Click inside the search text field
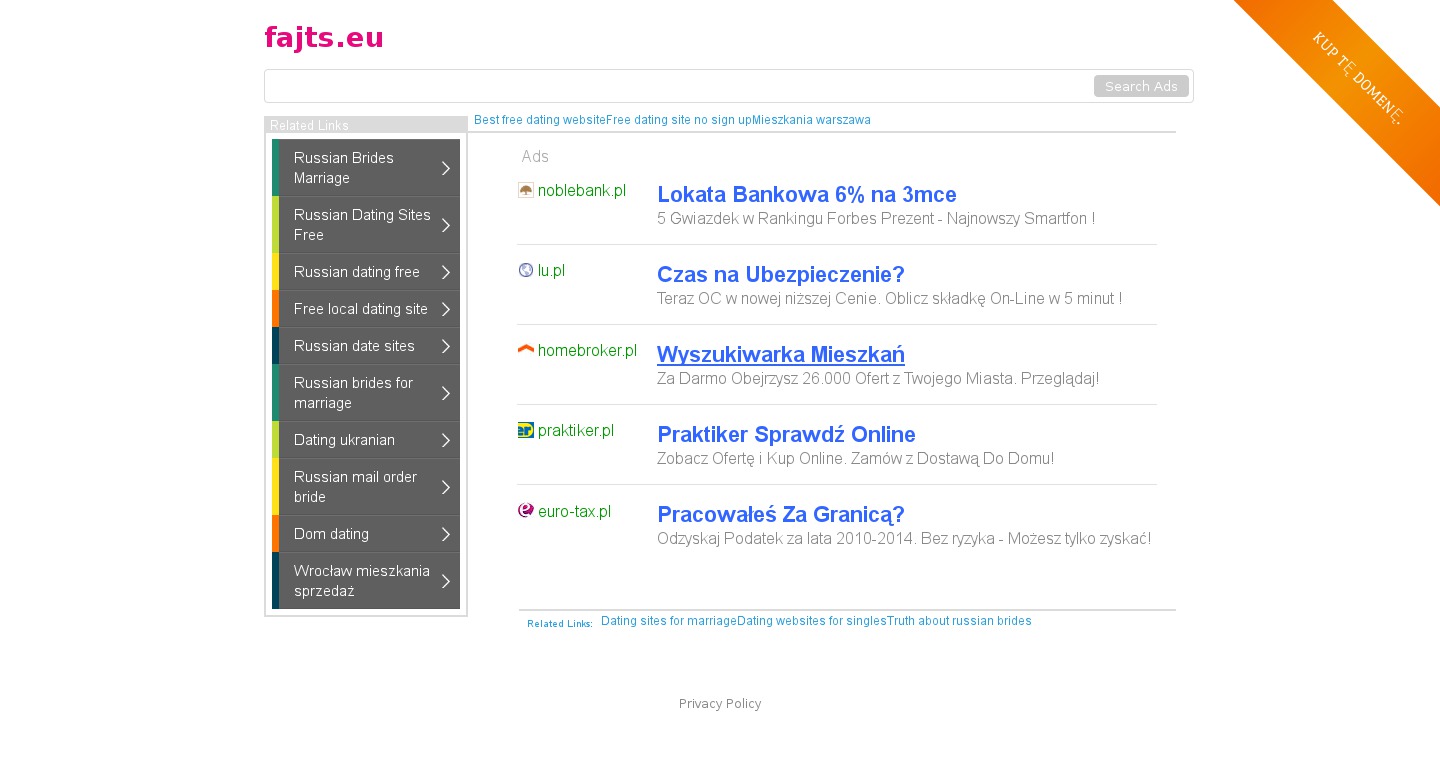This screenshot has width=1440, height=783. (x=680, y=86)
